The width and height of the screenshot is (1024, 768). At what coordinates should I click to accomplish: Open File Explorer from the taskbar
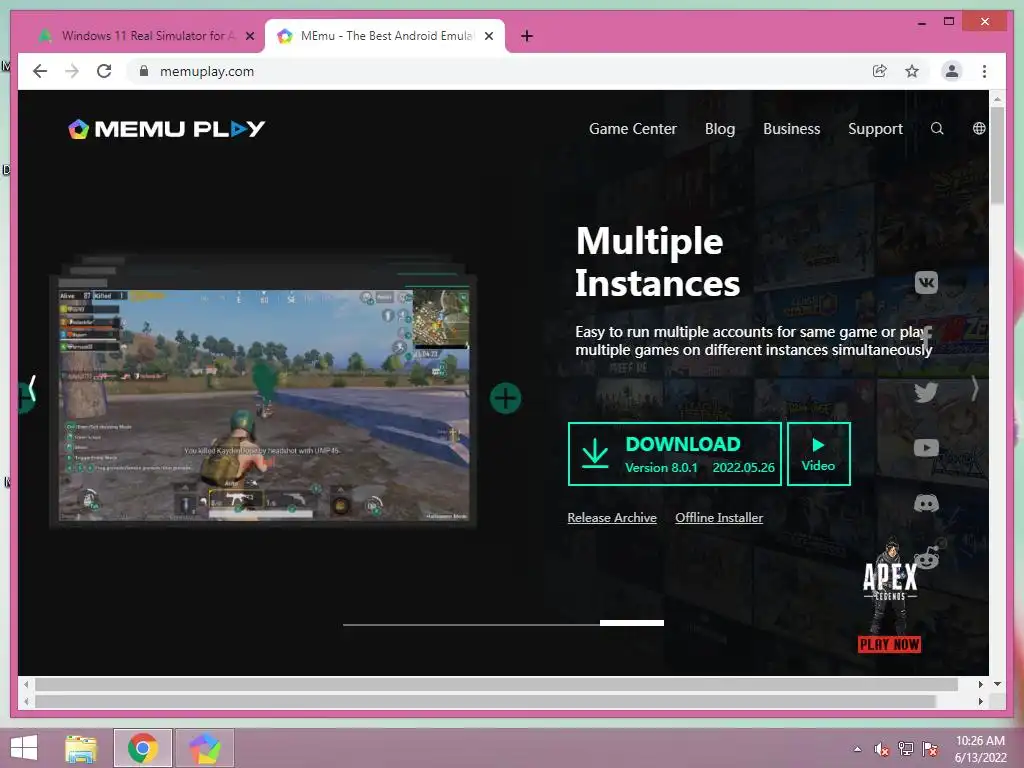pyautogui.click(x=81, y=748)
